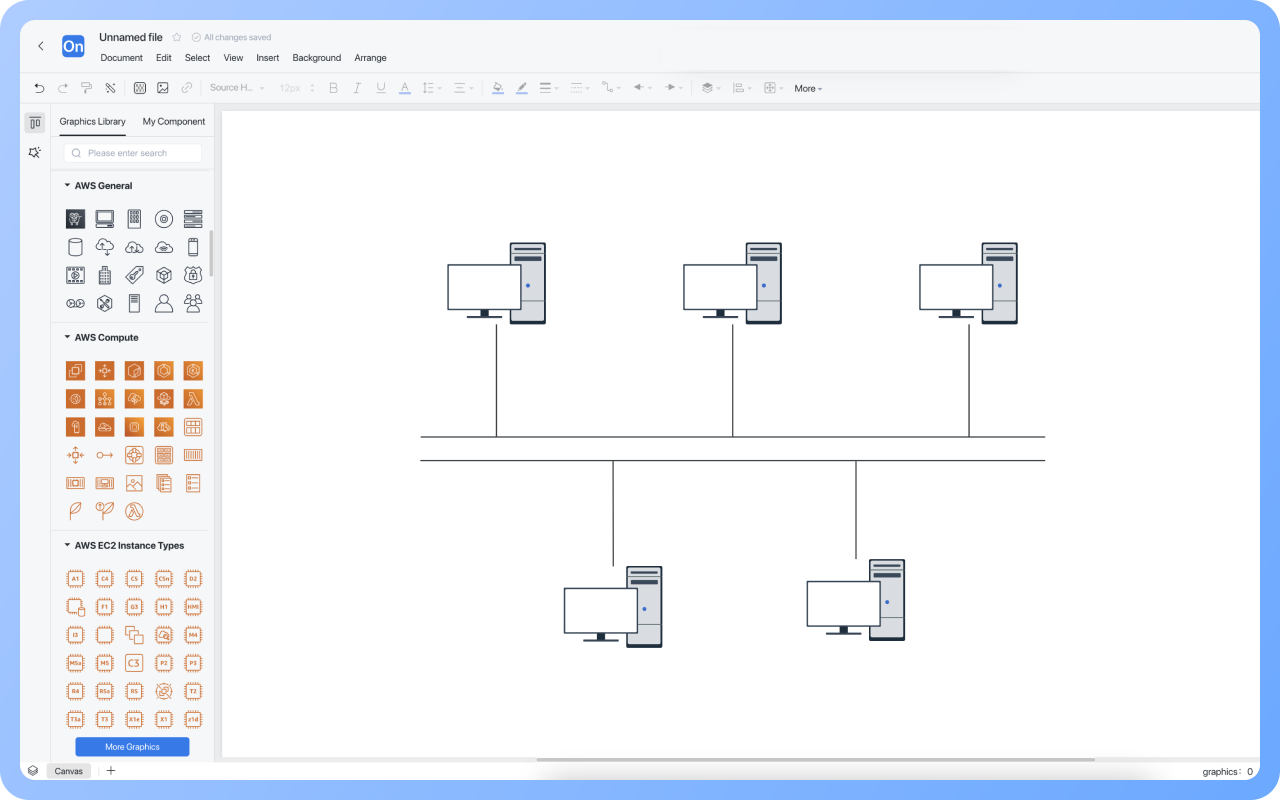Image resolution: width=1280 pixels, height=800 pixels.
Task: Open the More toolbar dropdown
Action: pyautogui.click(x=808, y=89)
